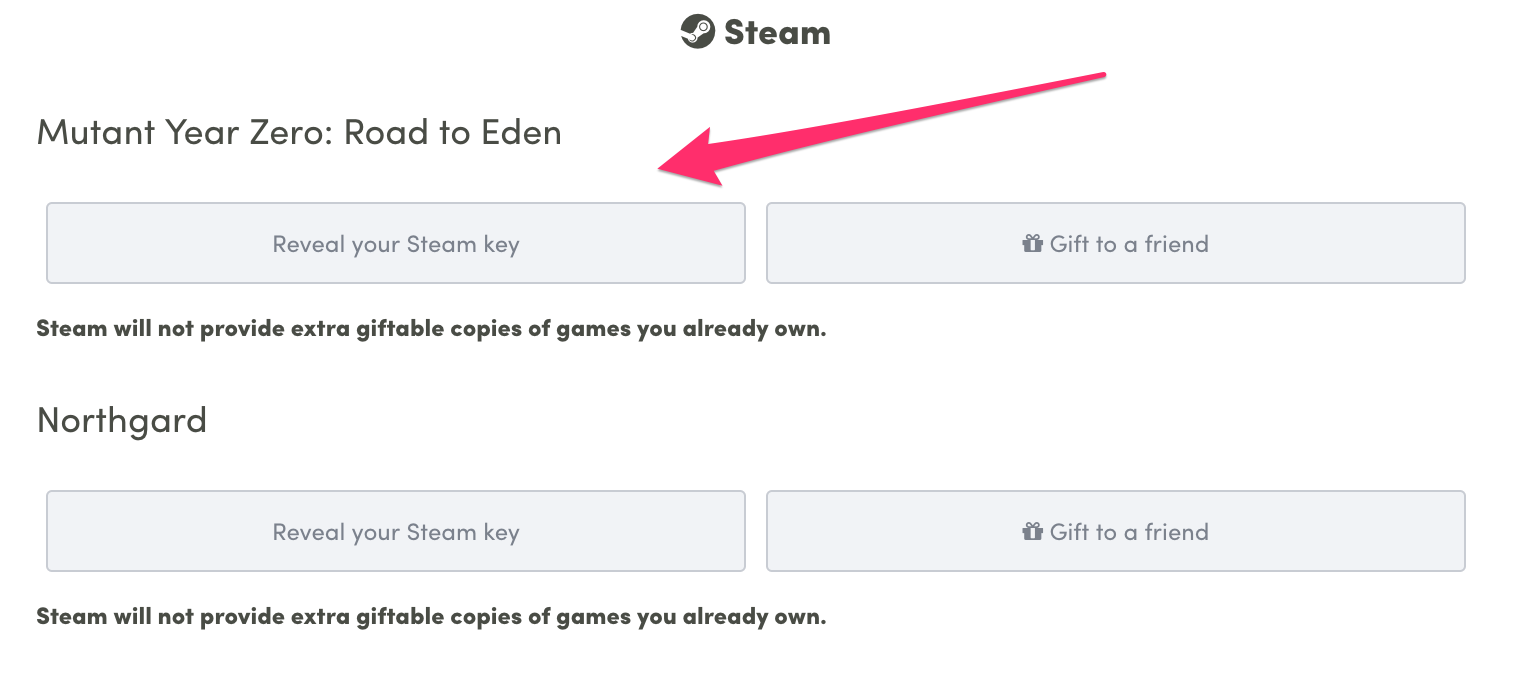
Task: Select the Steam heading text
Action: click(x=777, y=33)
